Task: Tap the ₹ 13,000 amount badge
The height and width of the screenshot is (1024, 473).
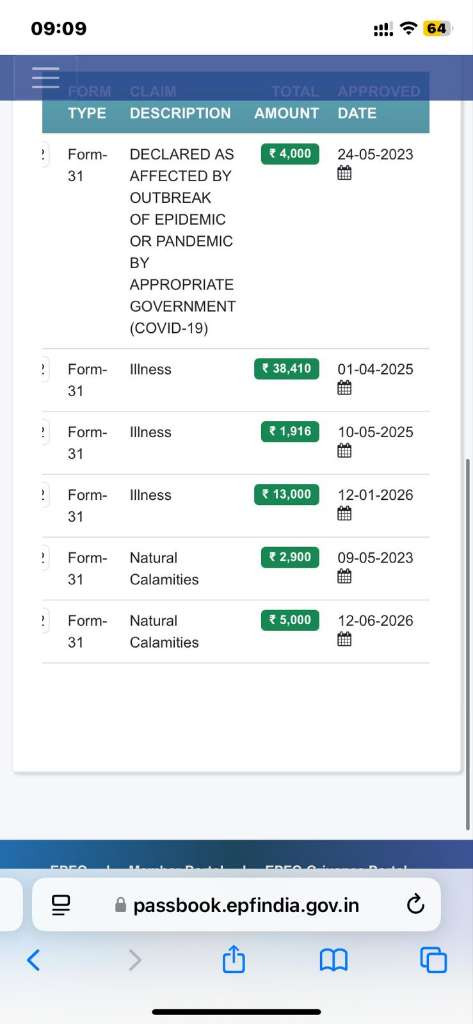Action: pyautogui.click(x=286, y=494)
